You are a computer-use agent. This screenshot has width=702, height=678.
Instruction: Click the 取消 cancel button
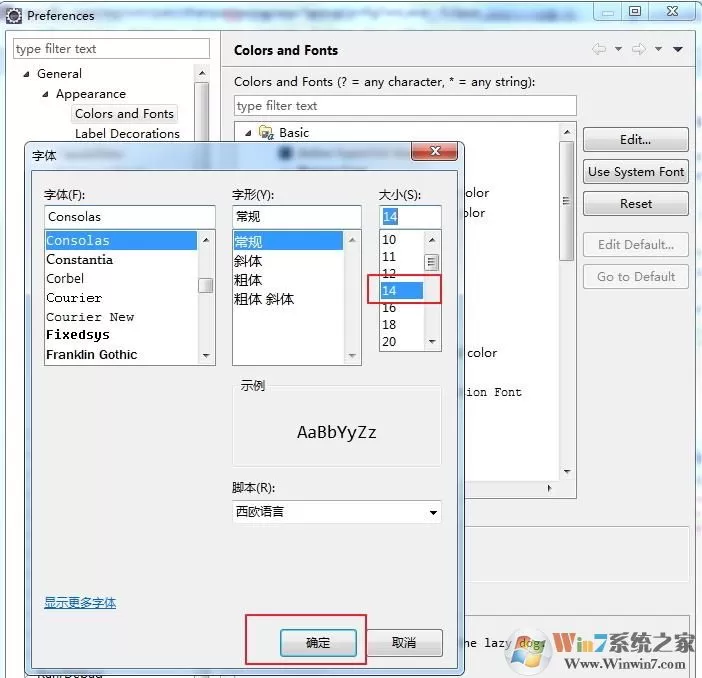click(x=404, y=643)
